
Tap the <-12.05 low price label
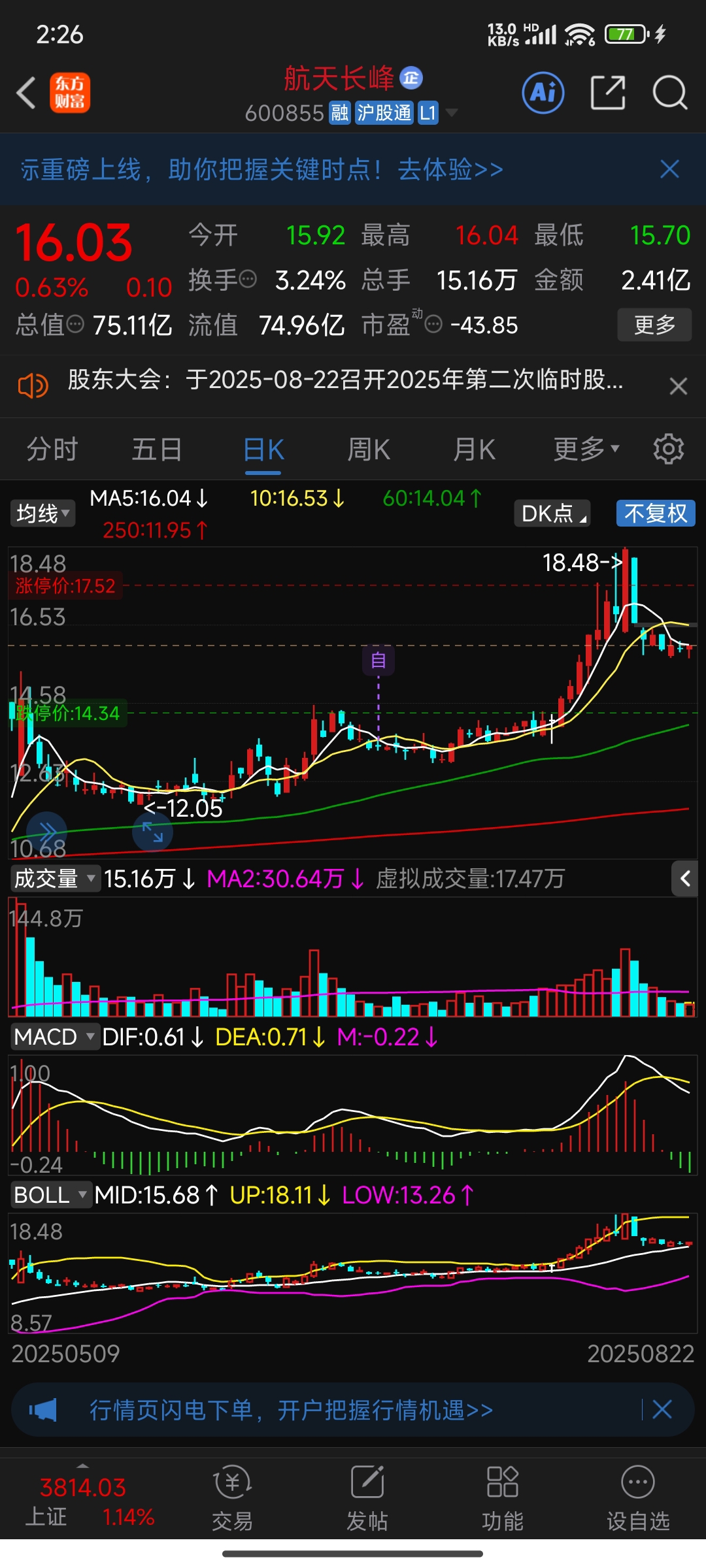183,808
